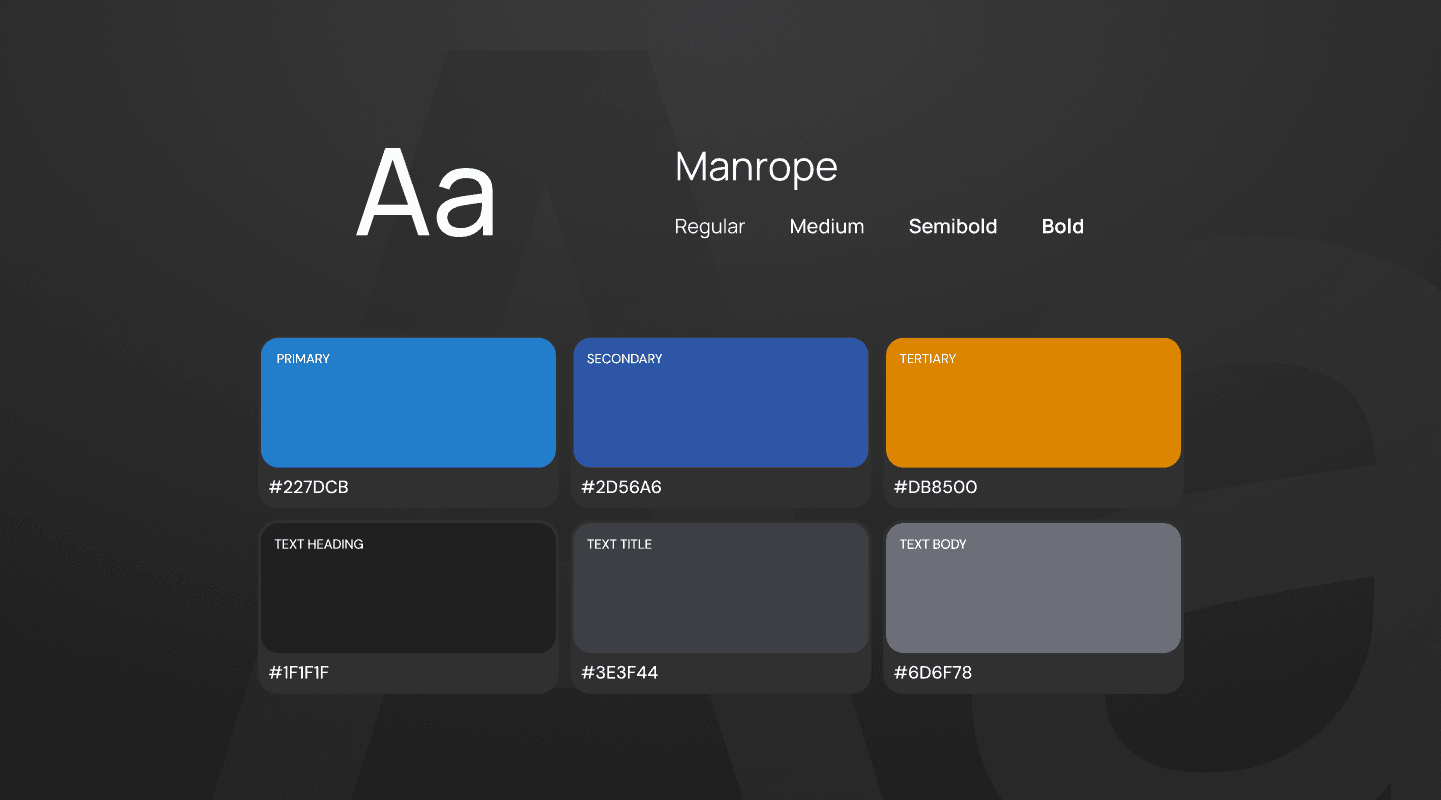Click the Bold font weight label

click(1063, 227)
